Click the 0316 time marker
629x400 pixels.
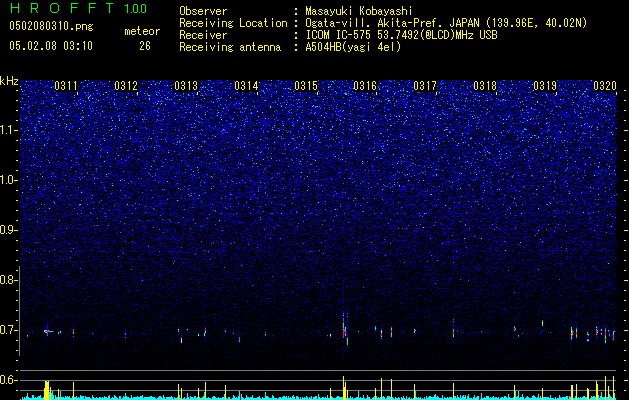pyautogui.click(x=365, y=86)
